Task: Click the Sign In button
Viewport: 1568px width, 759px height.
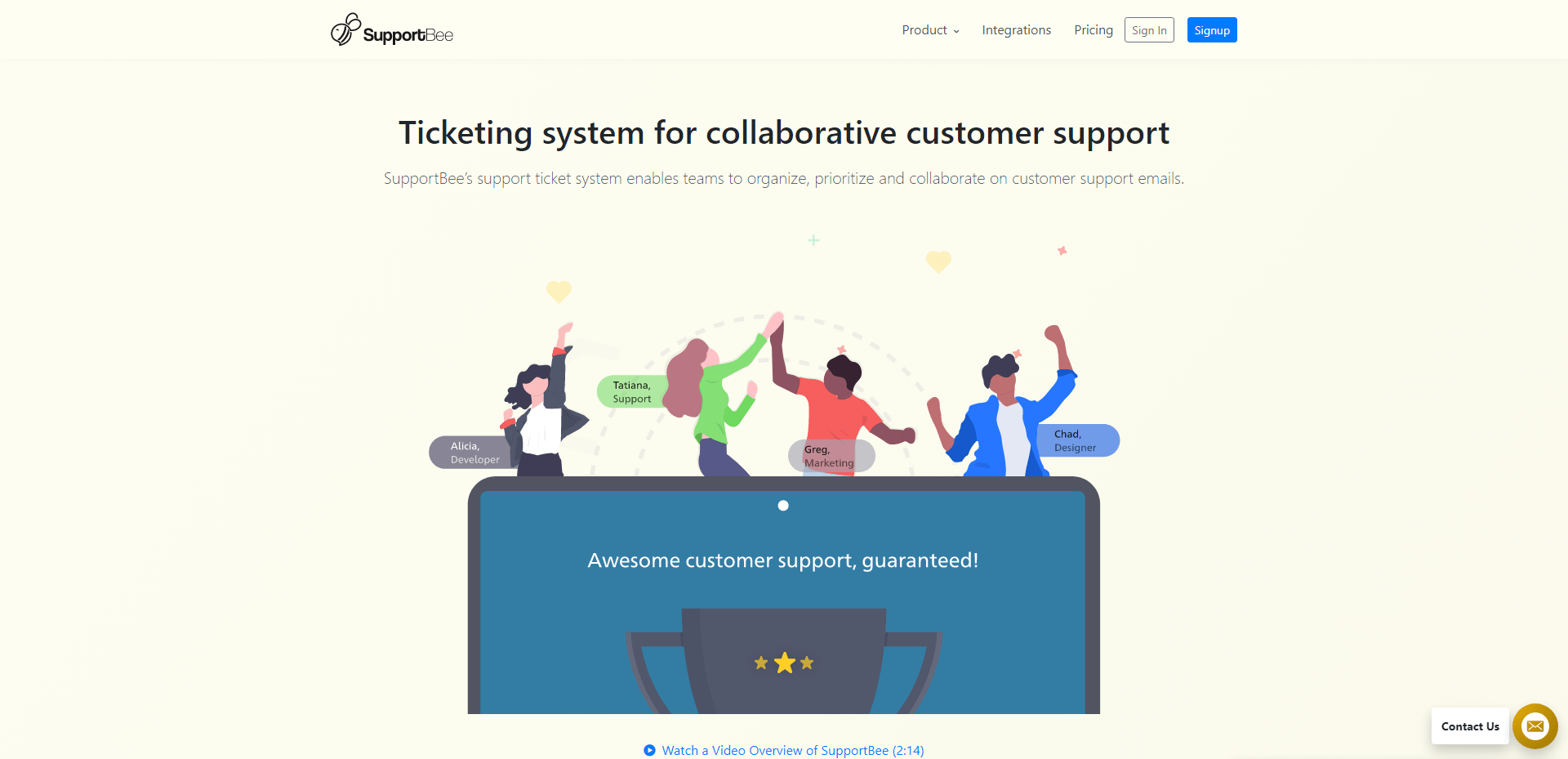Action: point(1149,30)
